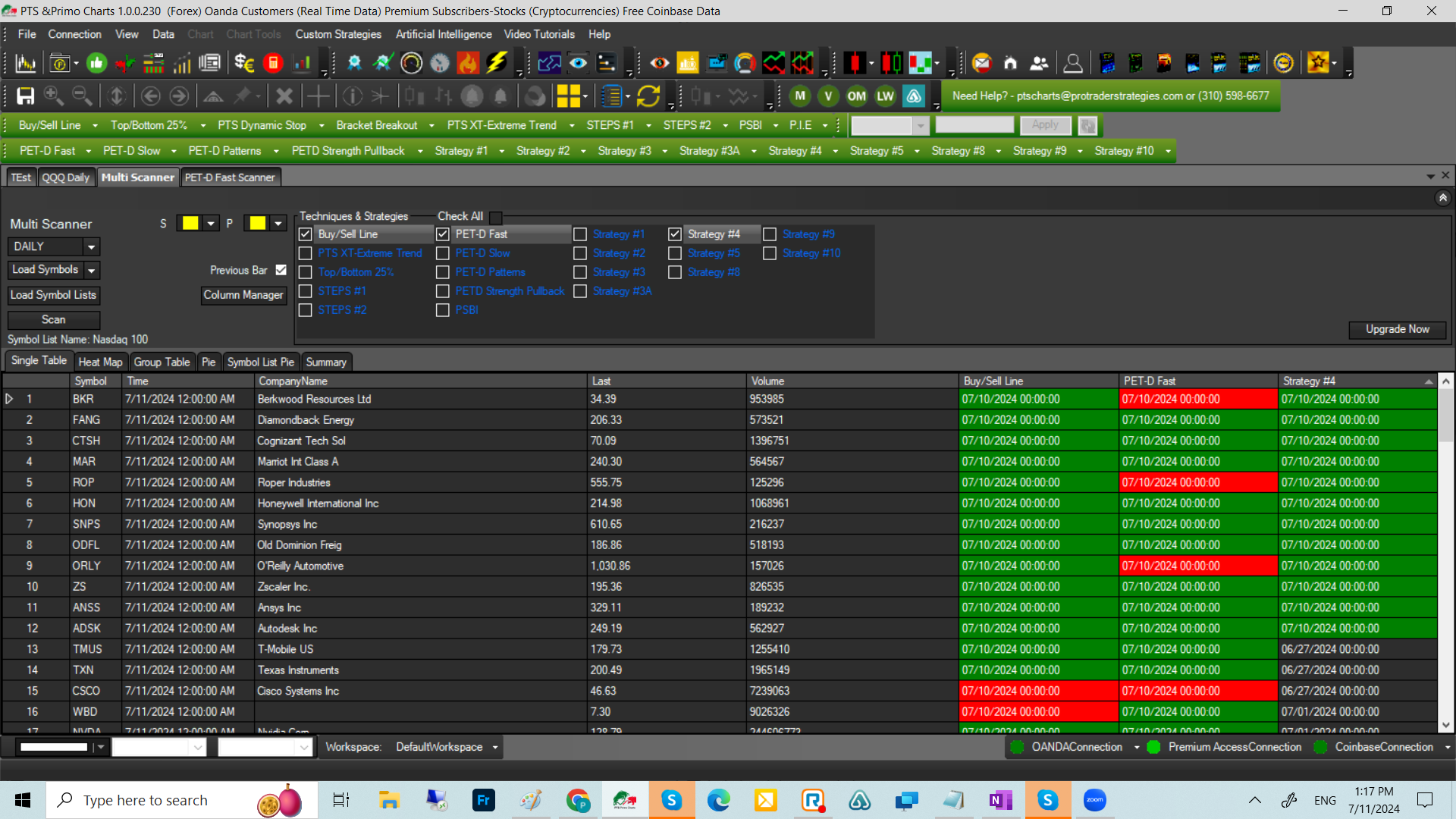Open the red calculator icon

tap(273, 64)
